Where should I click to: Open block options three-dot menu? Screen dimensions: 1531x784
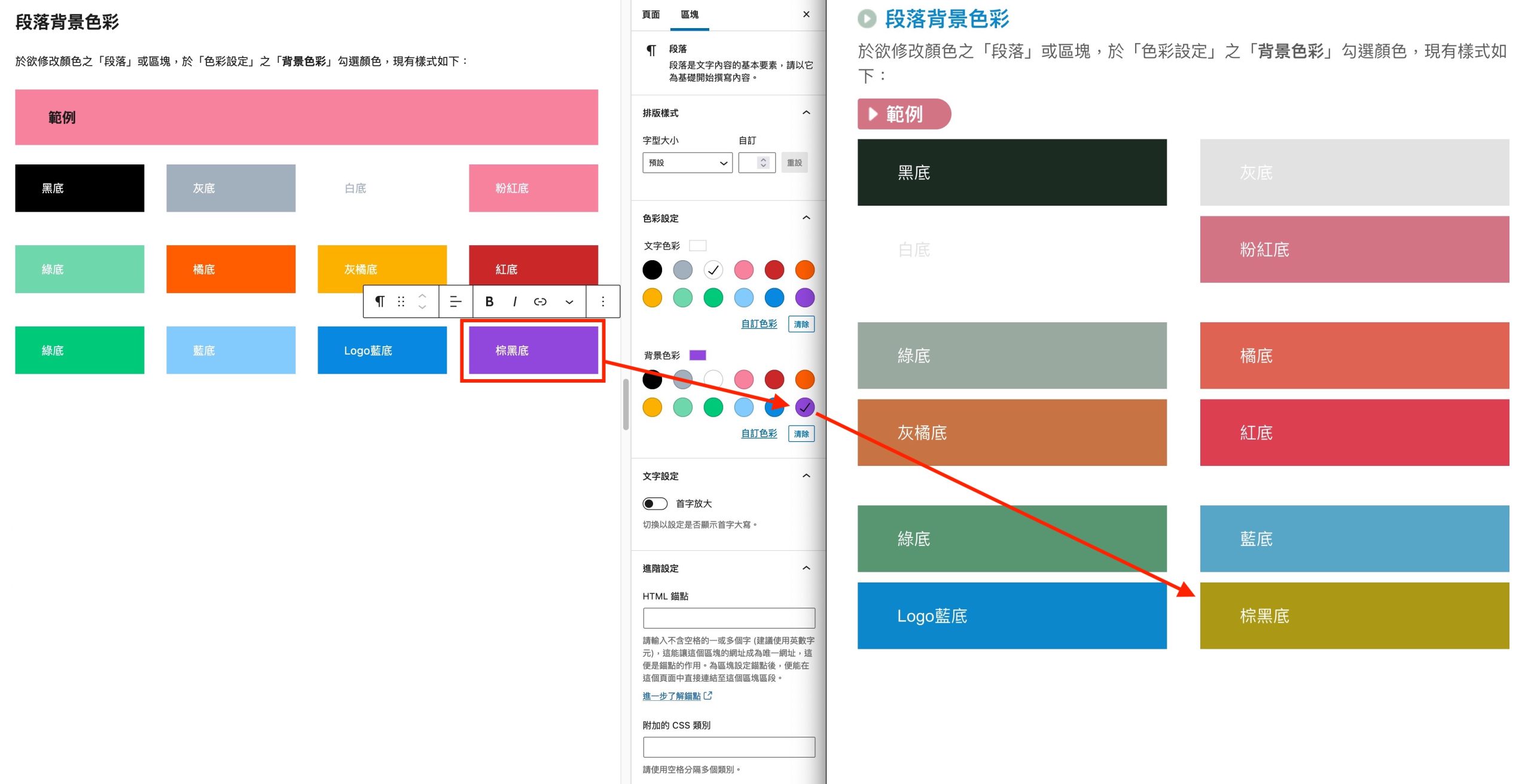click(x=603, y=301)
